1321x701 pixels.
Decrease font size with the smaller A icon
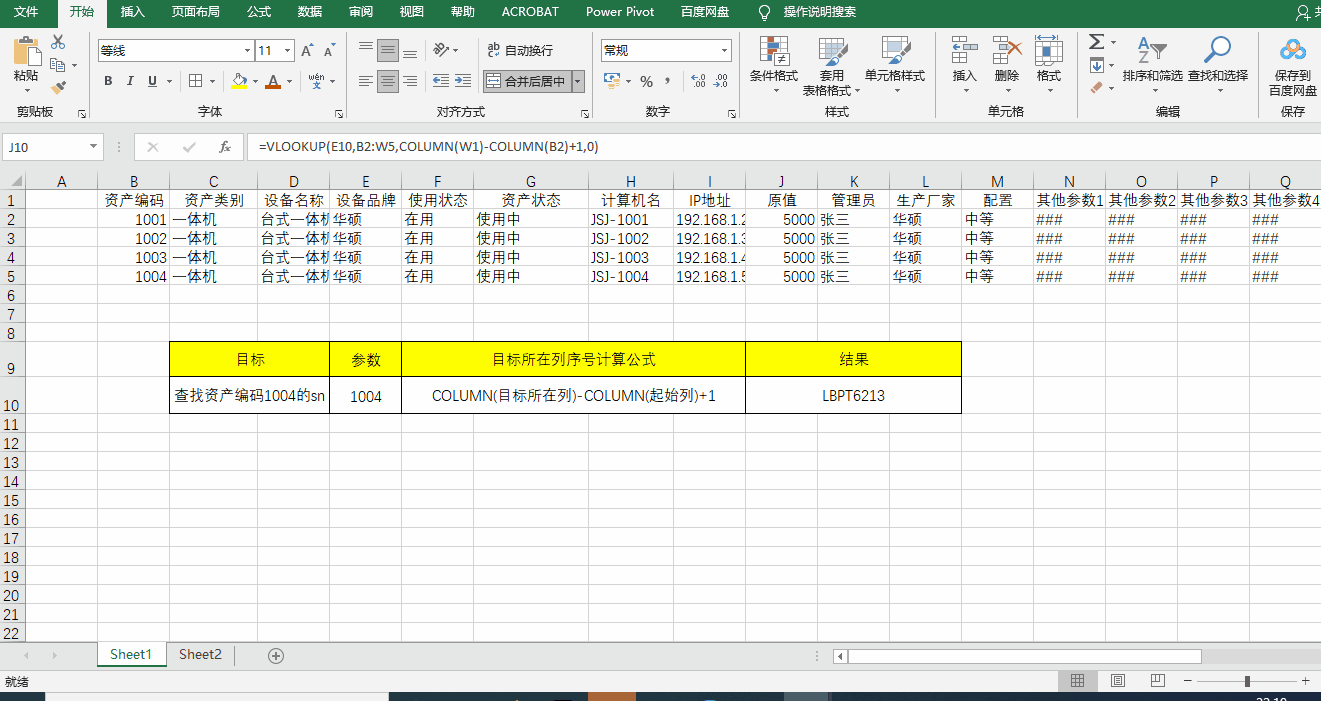(x=329, y=50)
